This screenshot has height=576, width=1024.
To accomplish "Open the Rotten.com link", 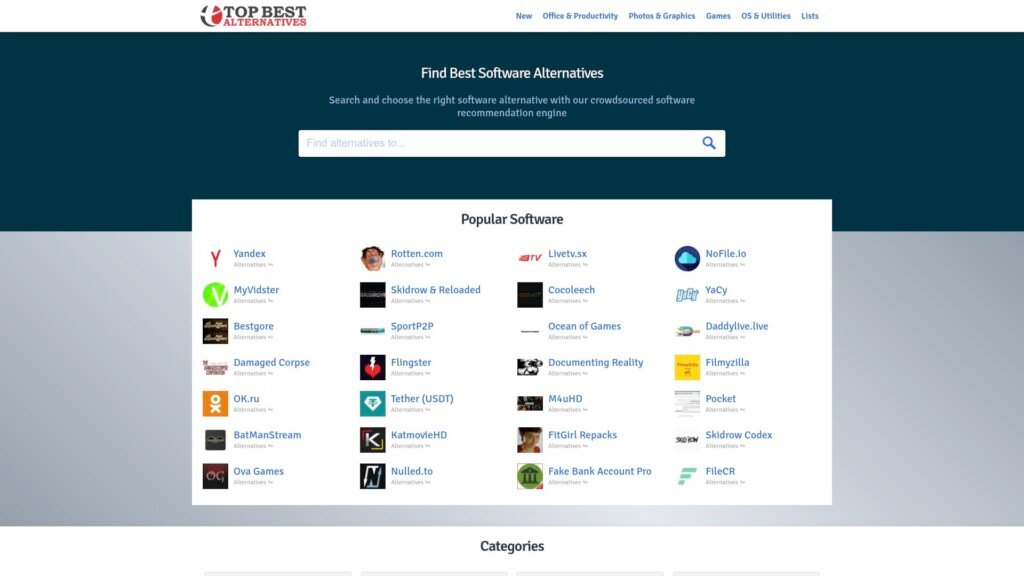I will [417, 253].
